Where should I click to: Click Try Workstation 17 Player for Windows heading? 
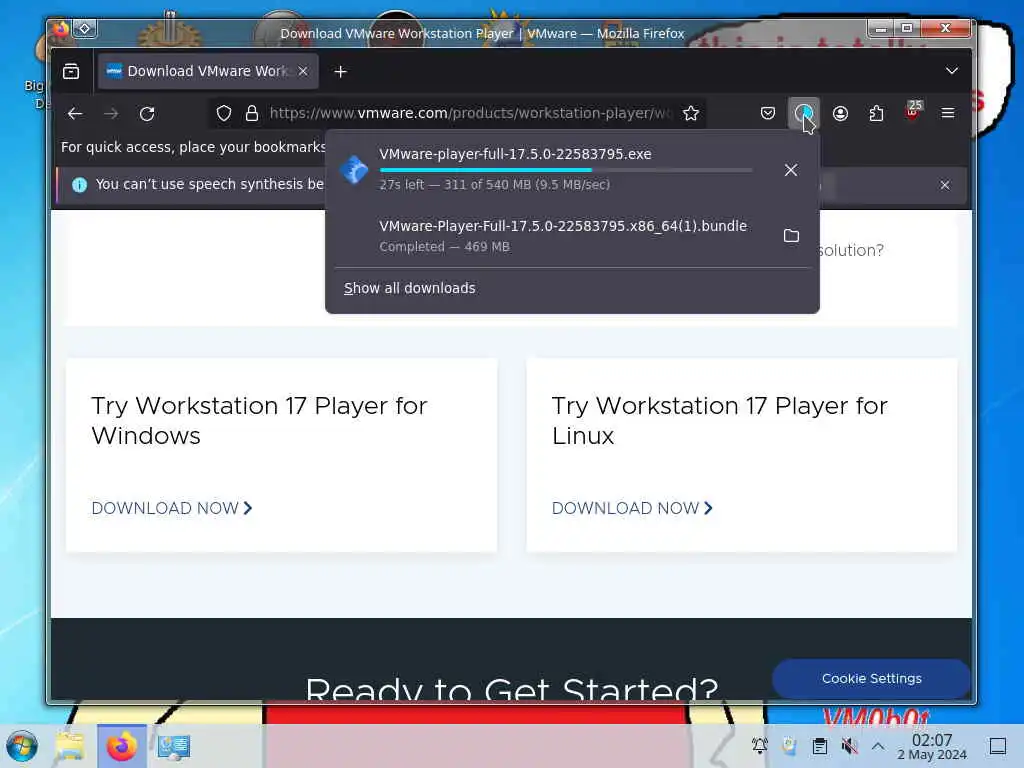pos(259,421)
